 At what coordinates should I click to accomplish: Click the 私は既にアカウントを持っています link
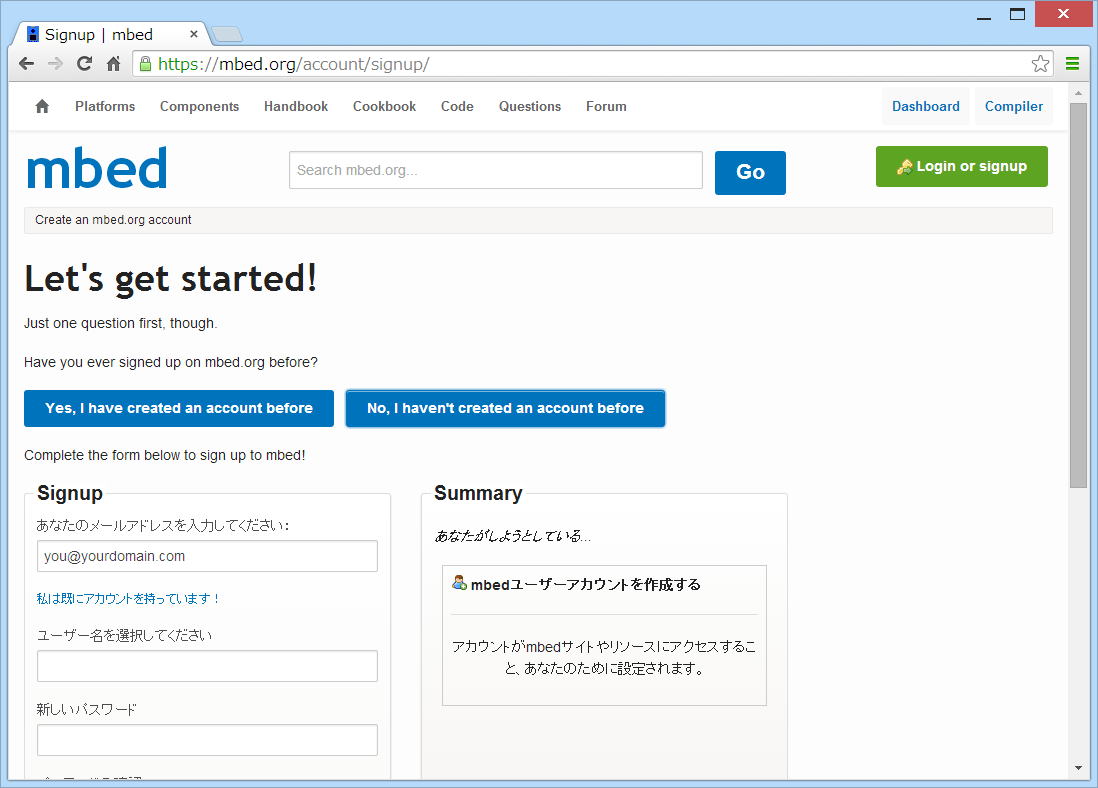coord(128,598)
